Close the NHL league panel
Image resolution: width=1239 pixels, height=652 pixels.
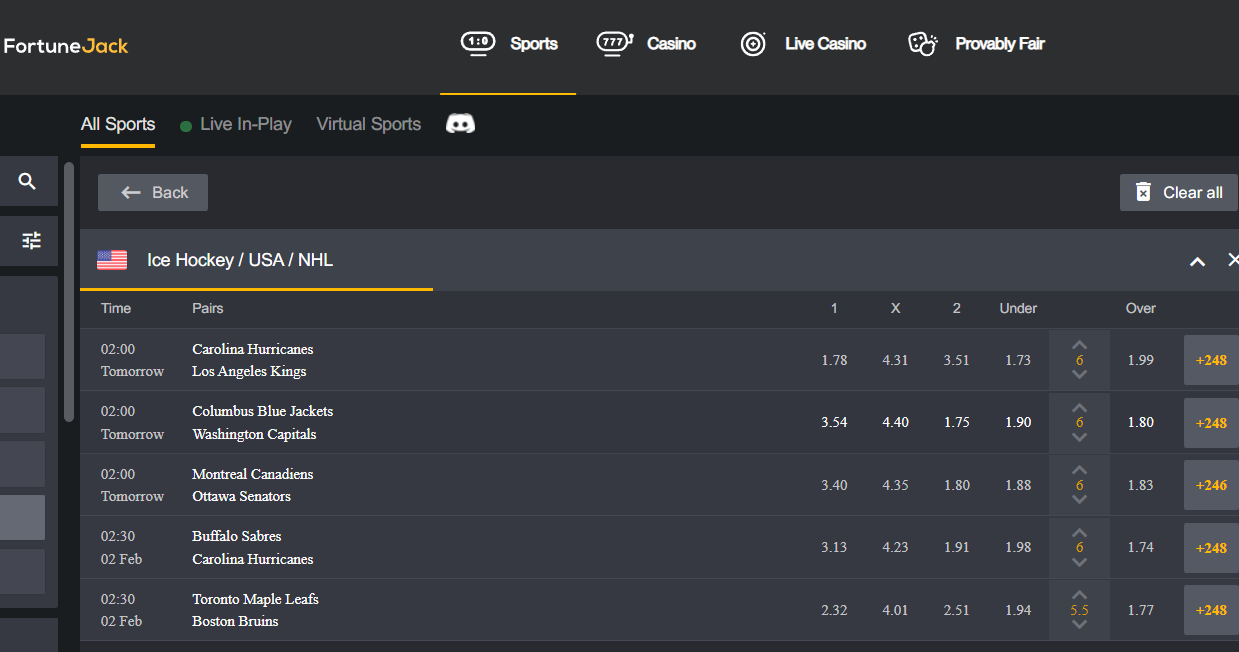(x=1232, y=260)
